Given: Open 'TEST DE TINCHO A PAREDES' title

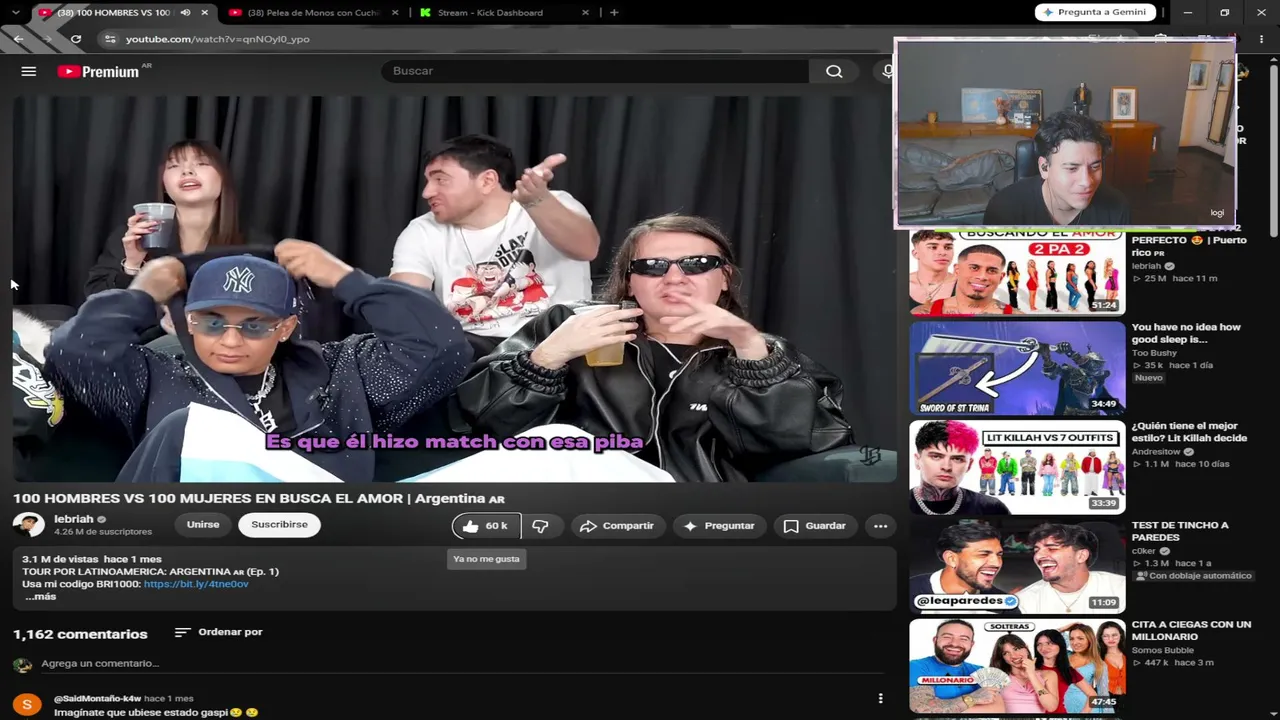Looking at the screenshot, I should [x=1180, y=531].
